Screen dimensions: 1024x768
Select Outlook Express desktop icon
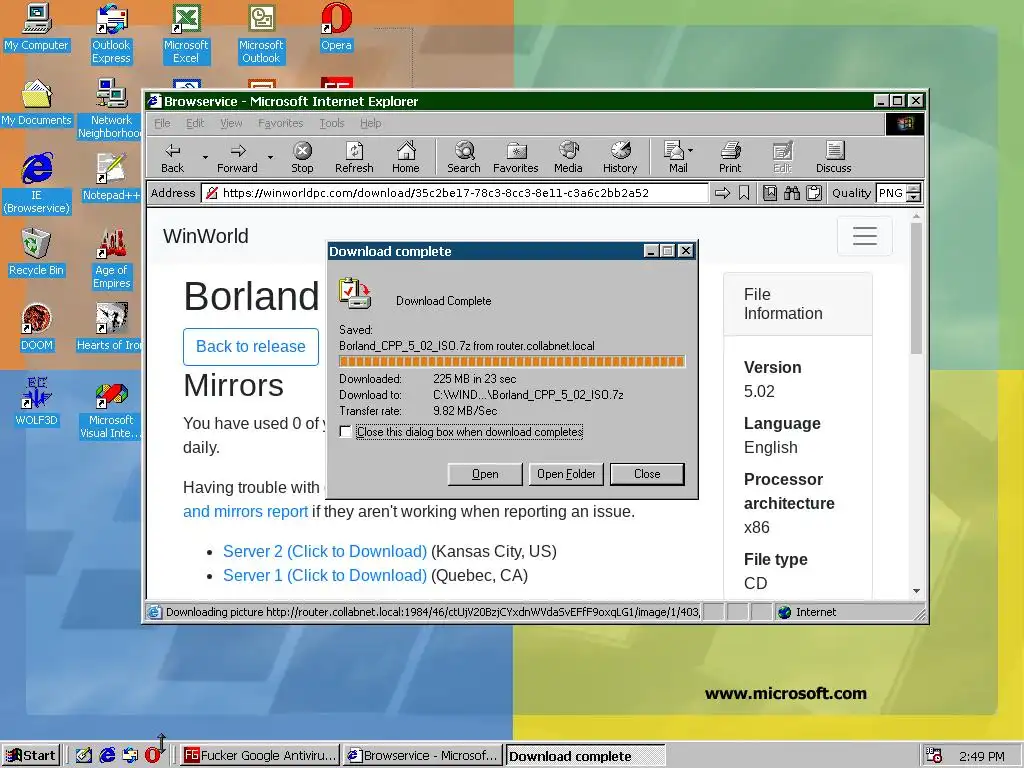pyautogui.click(x=111, y=34)
